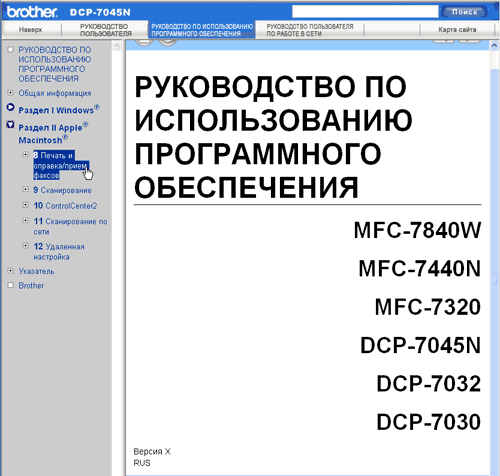Click the content pane vertical scrollbar thumb
The image size is (500, 476).
tap(494, 272)
